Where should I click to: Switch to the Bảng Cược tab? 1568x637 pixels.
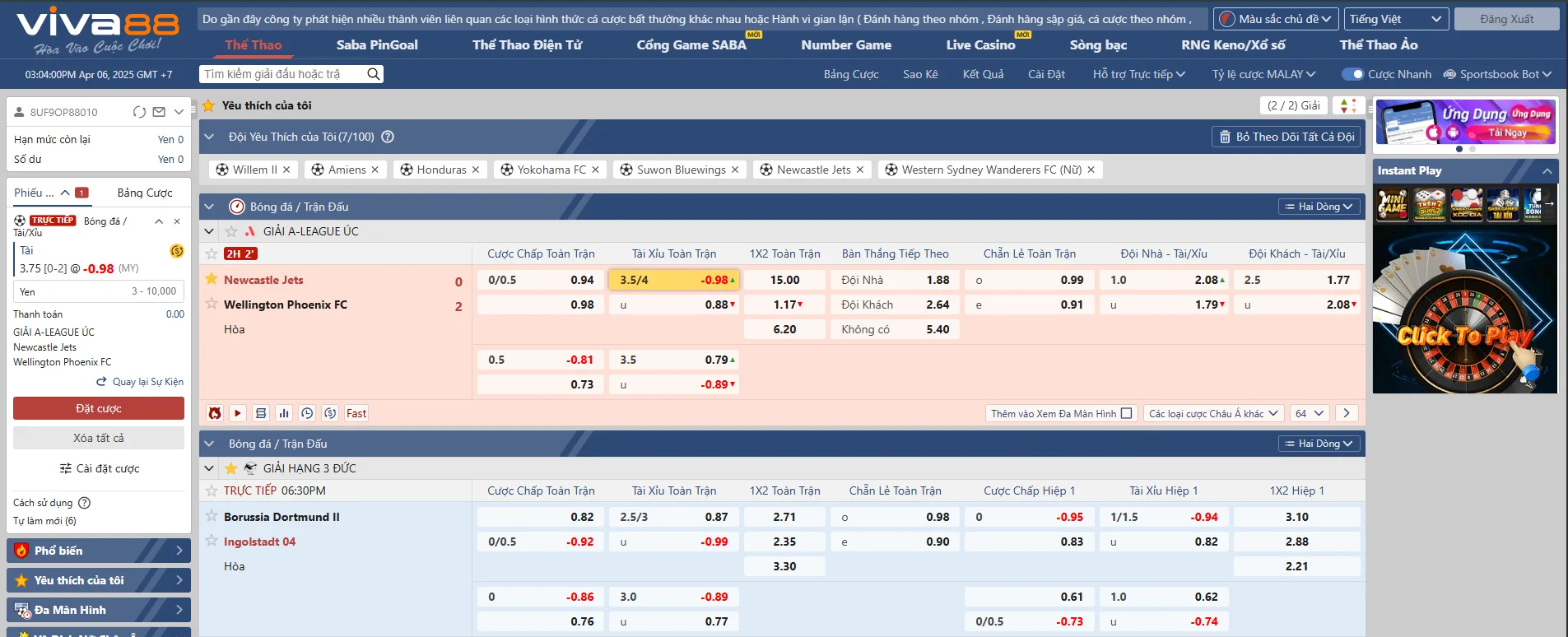point(145,193)
